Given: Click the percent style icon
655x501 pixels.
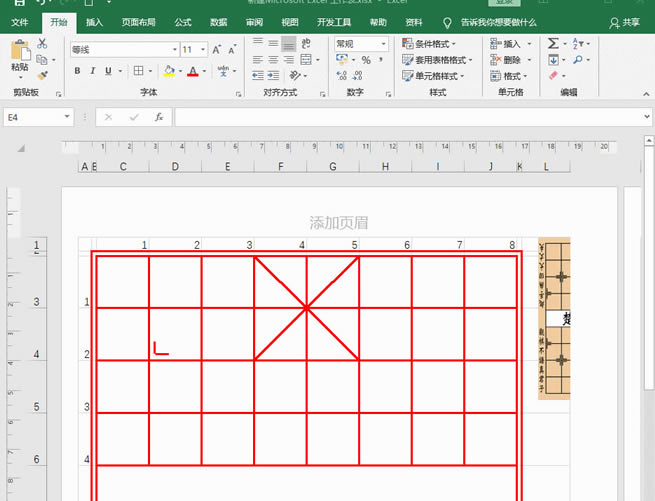Looking at the screenshot, I should point(366,60).
